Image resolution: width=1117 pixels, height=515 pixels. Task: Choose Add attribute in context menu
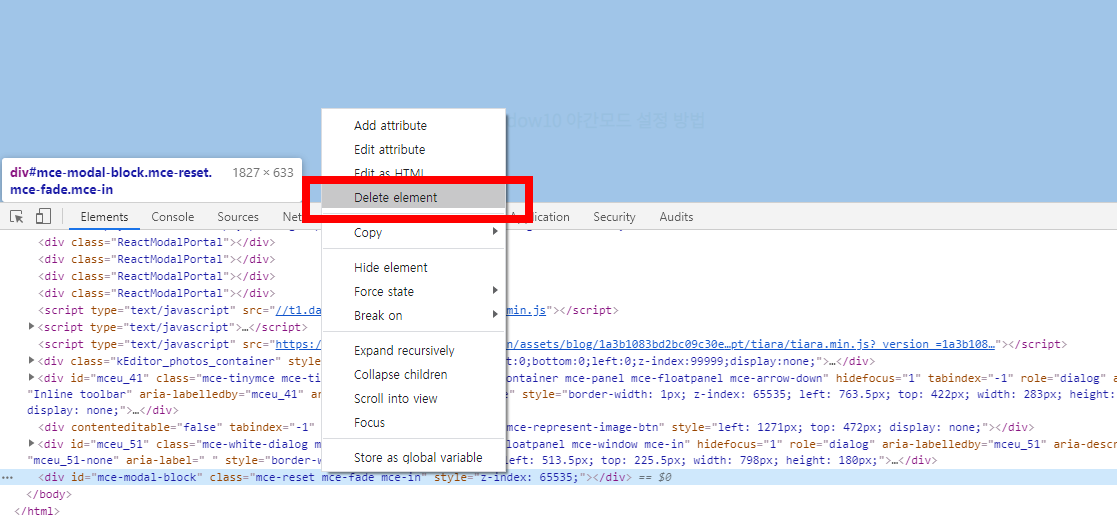pyautogui.click(x=413, y=126)
